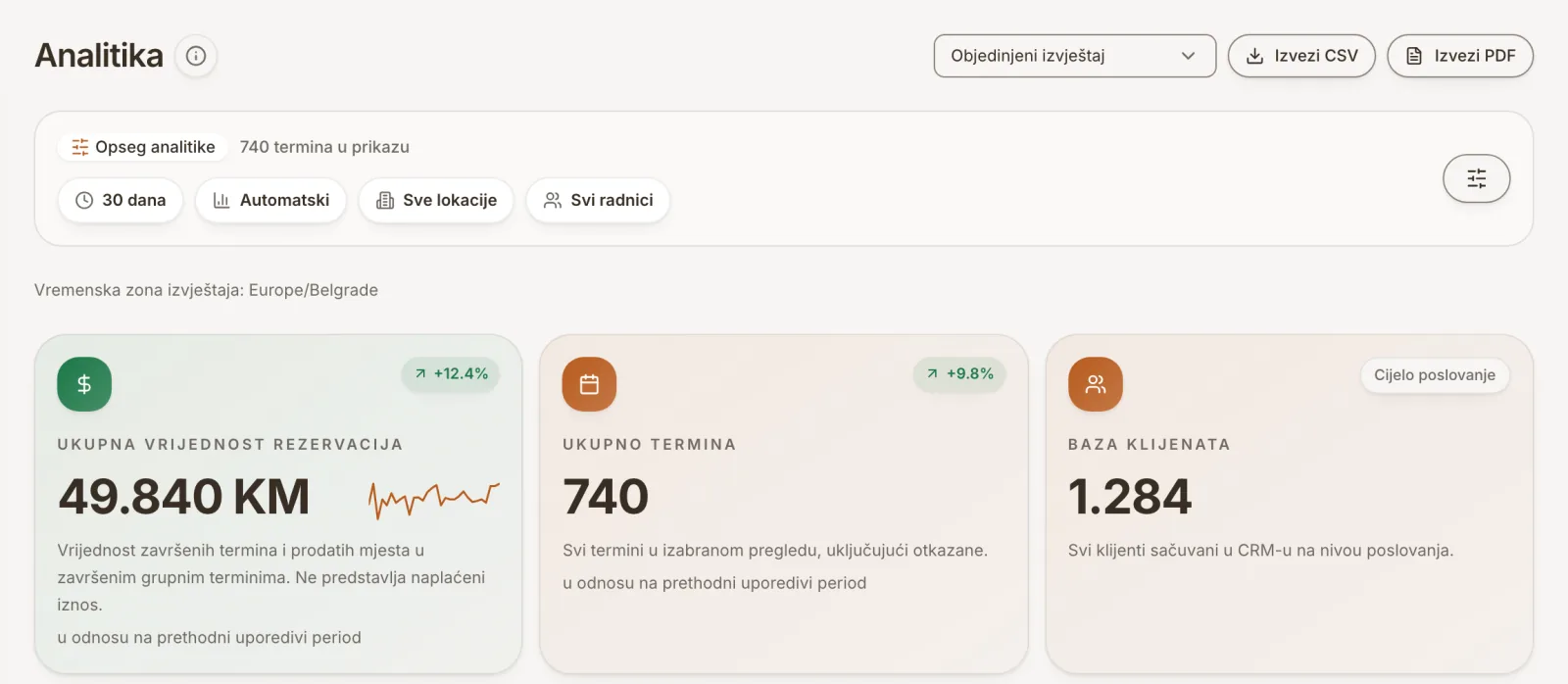Click the UKUPNO TERMINA label
Image resolution: width=1568 pixels, height=684 pixels.
[x=650, y=444]
